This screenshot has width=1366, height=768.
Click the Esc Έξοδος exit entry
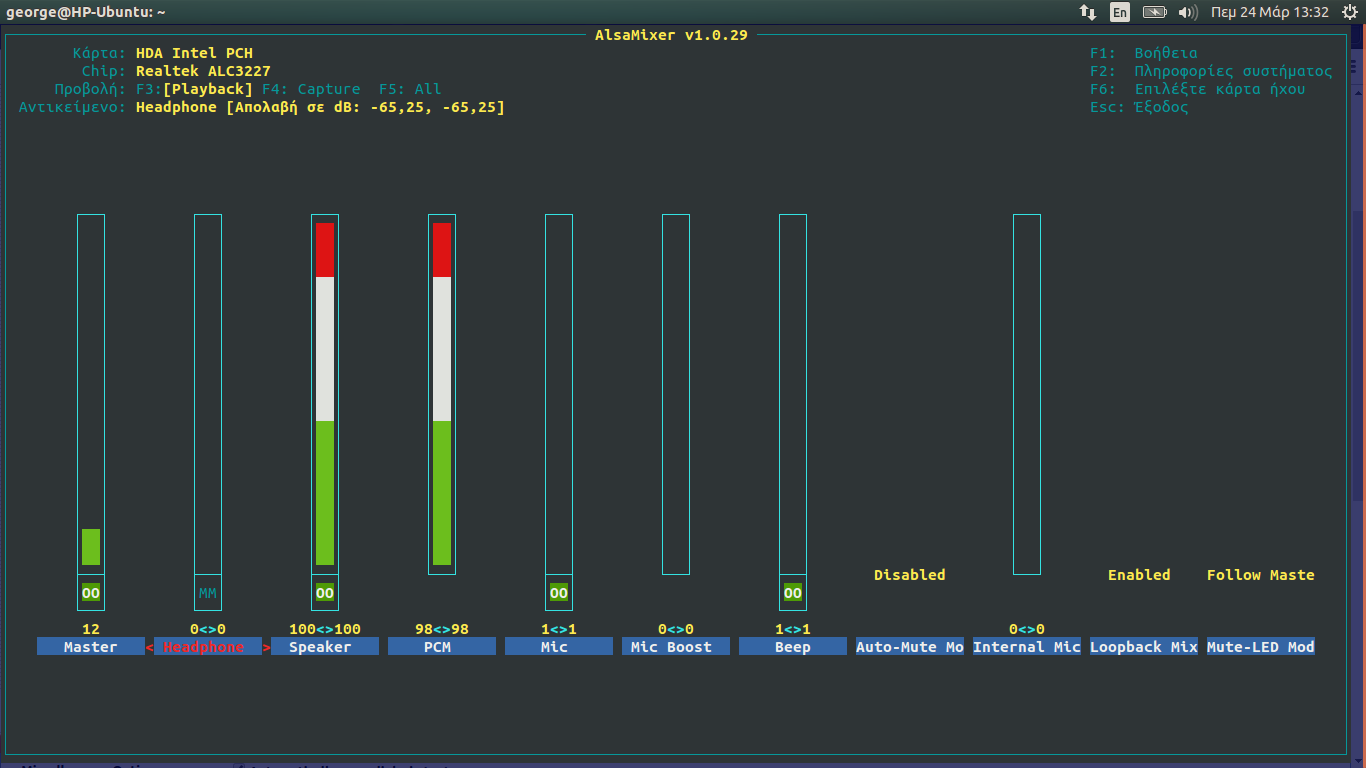(1139, 107)
